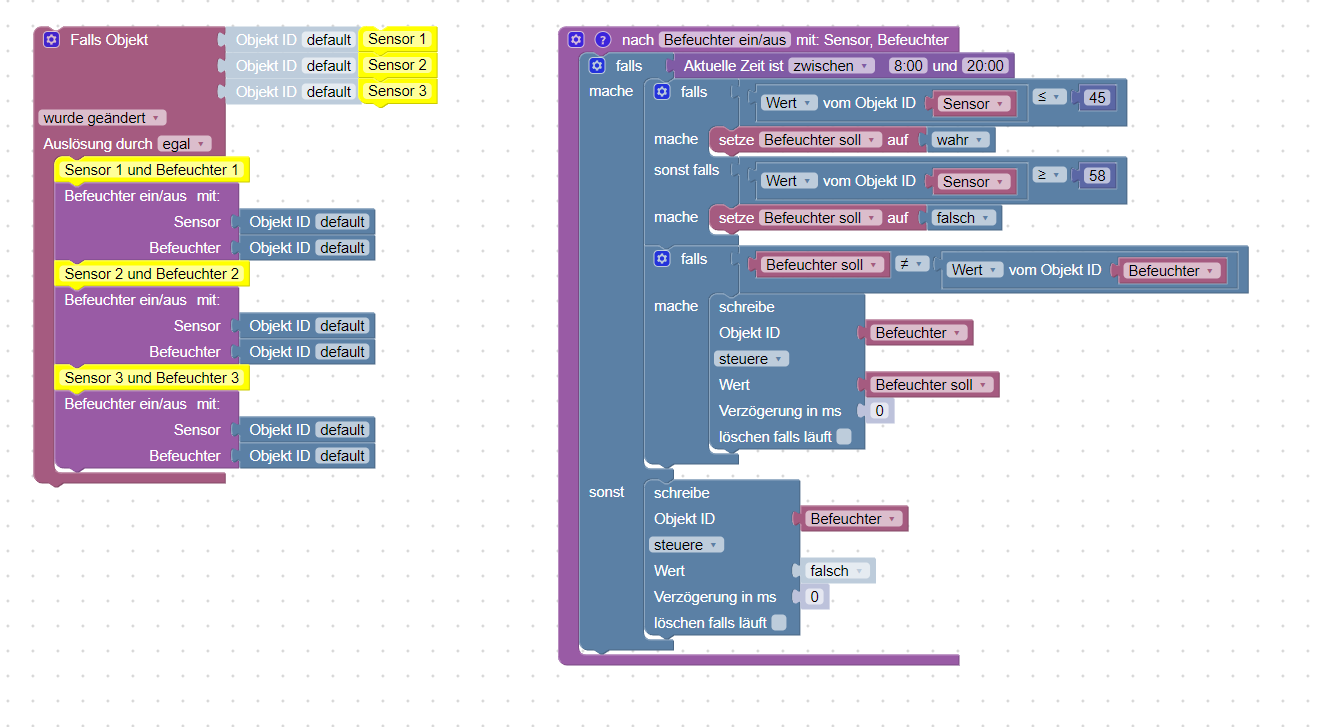The width and height of the screenshot is (1322, 727).
Task: Open 'Befeuchter soll' dropdown in 'setze … auf wahr'
Action: (x=821, y=140)
